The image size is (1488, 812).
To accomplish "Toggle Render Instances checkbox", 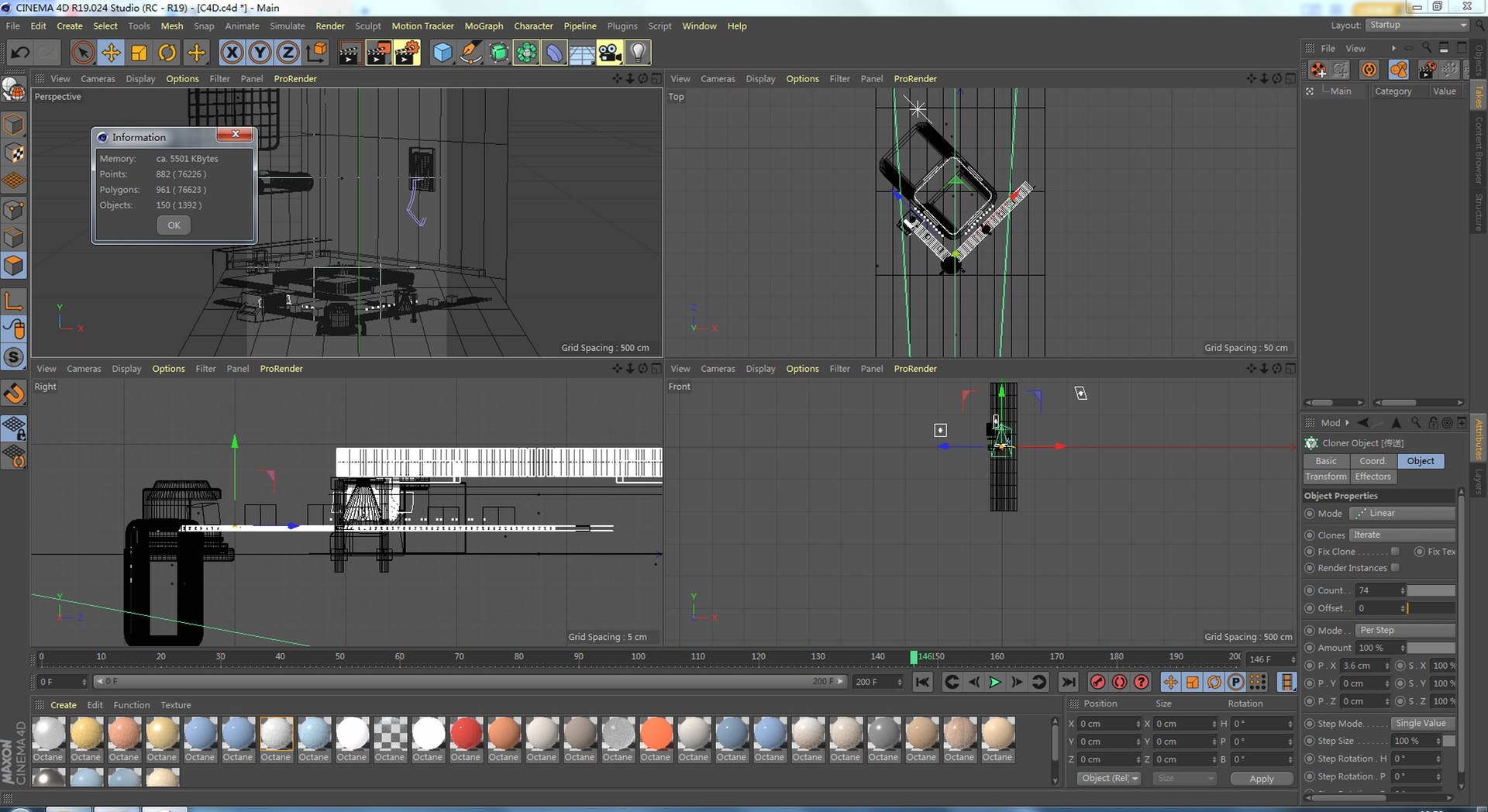I will (1395, 567).
